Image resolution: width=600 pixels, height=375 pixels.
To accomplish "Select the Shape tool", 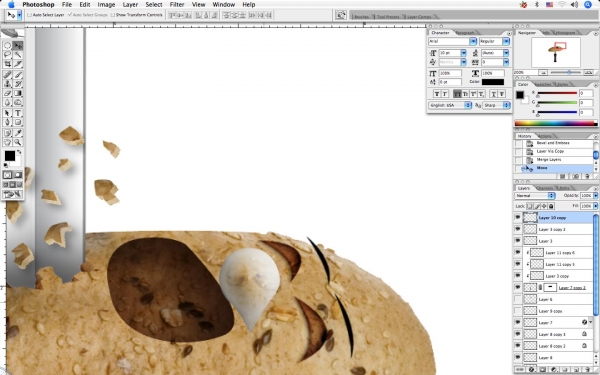I will point(18,122).
